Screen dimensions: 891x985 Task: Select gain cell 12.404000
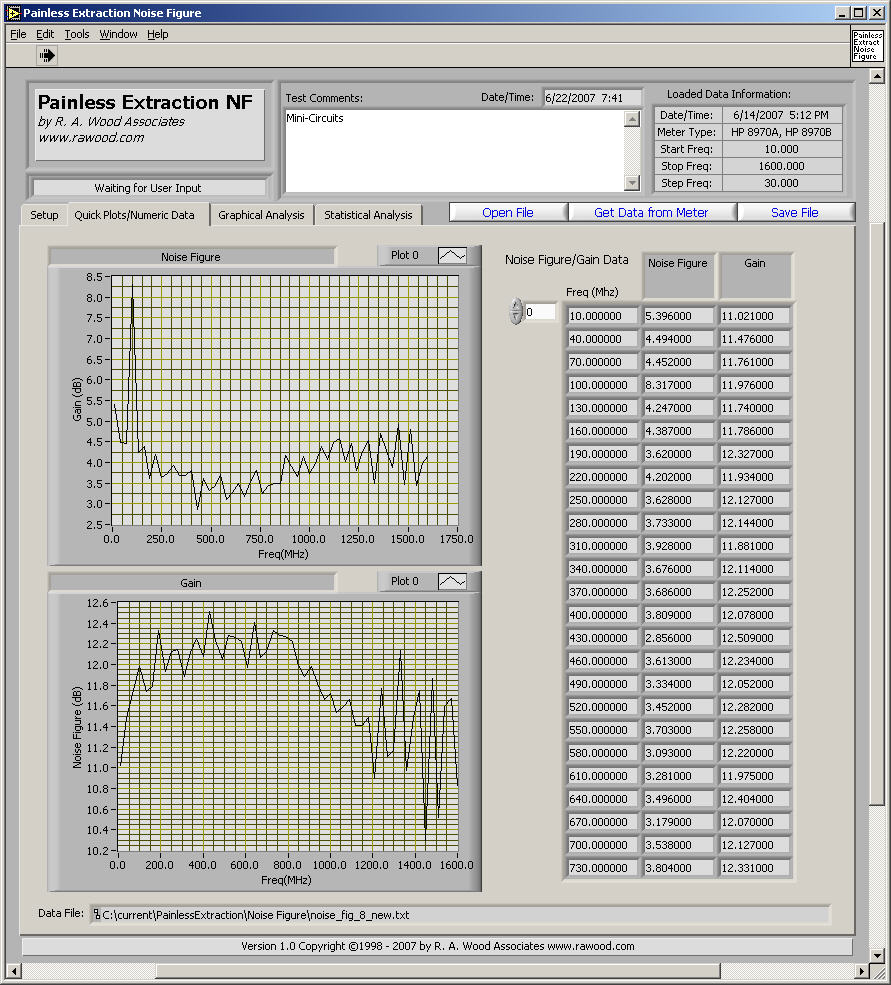755,798
